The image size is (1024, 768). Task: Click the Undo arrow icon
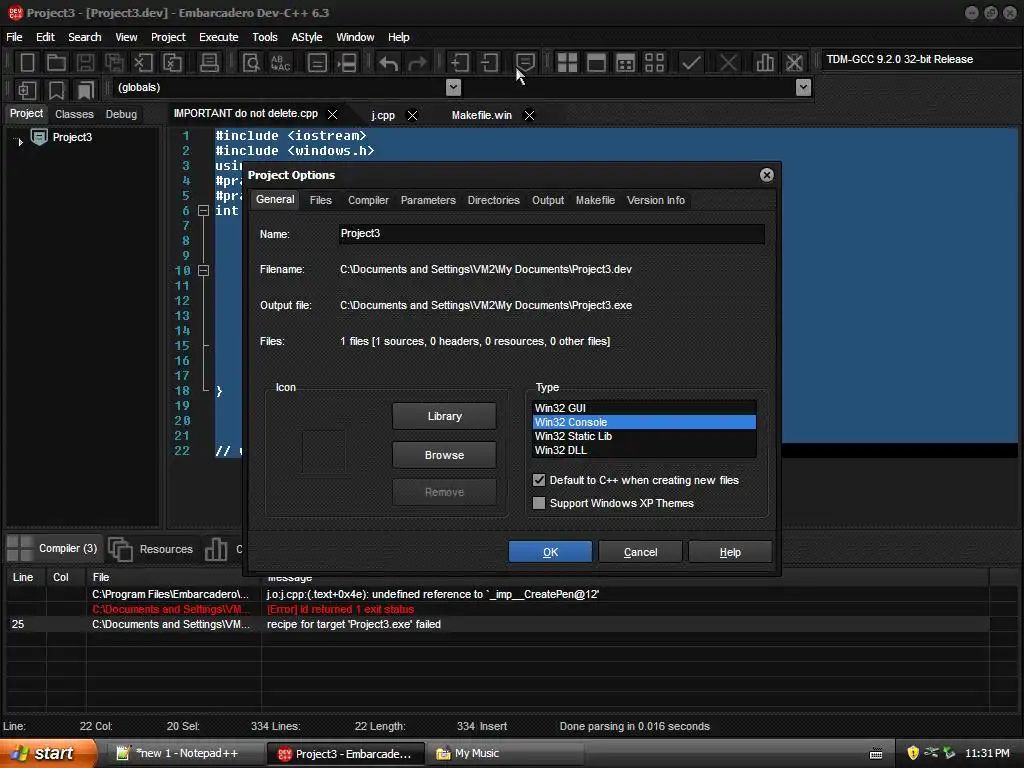click(389, 63)
